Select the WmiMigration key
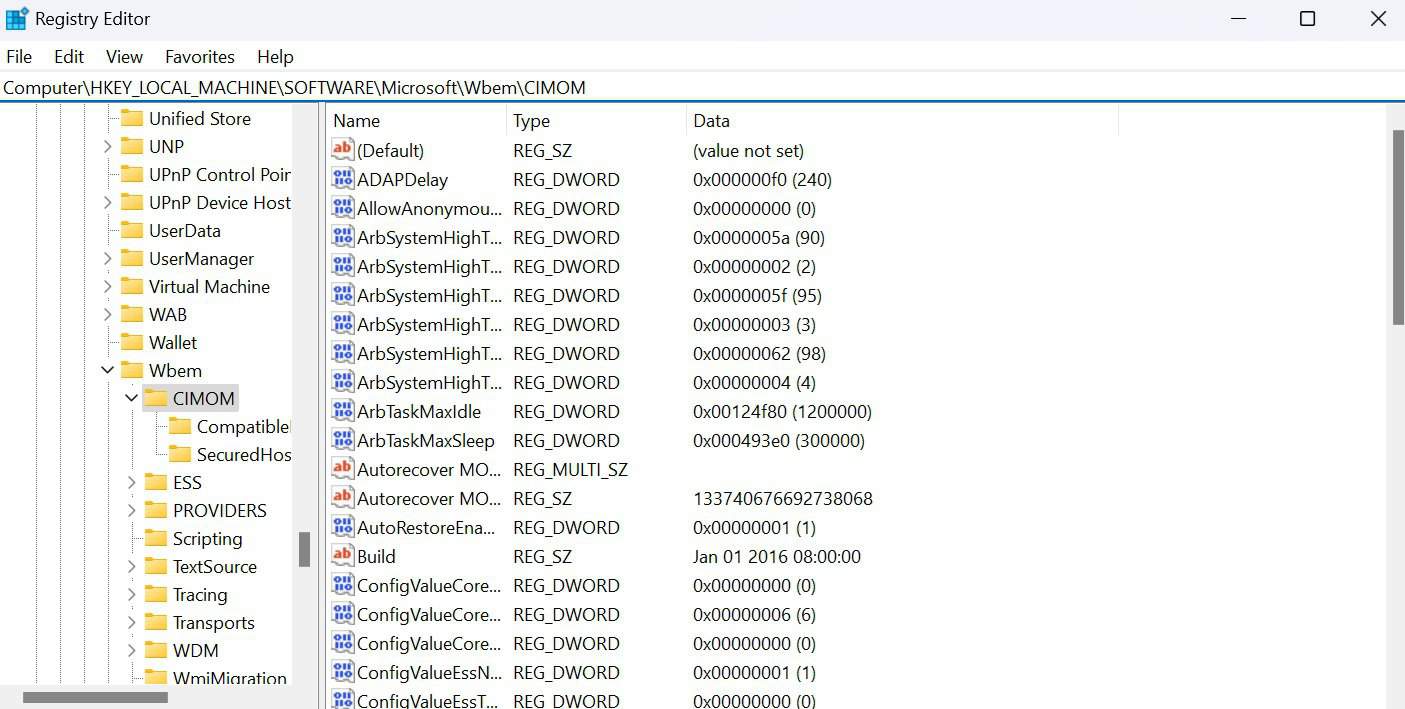The height and width of the screenshot is (709, 1405). coord(229,678)
